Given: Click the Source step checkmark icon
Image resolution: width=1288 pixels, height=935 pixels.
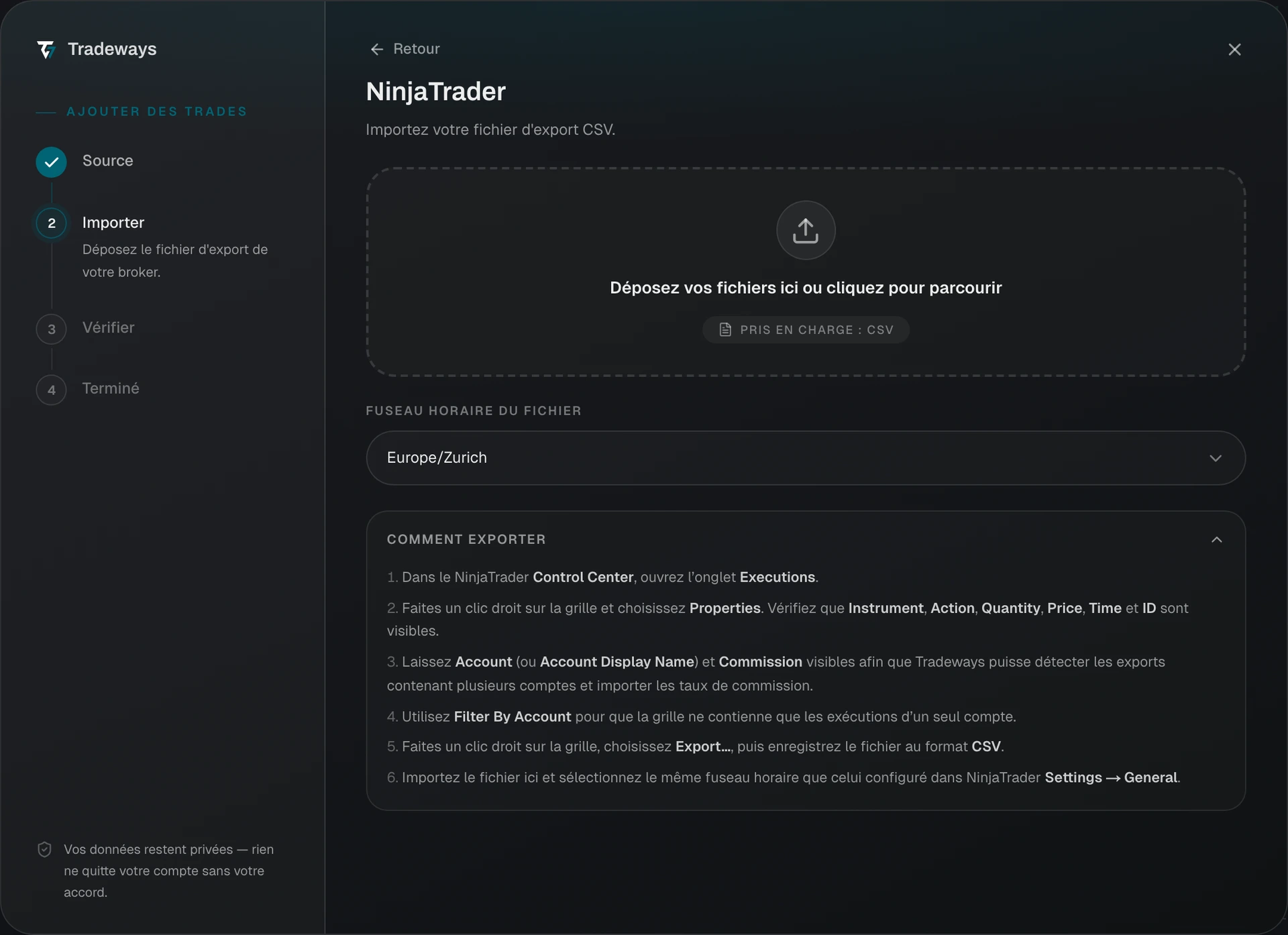Looking at the screenshot, I should coord(52,162).
